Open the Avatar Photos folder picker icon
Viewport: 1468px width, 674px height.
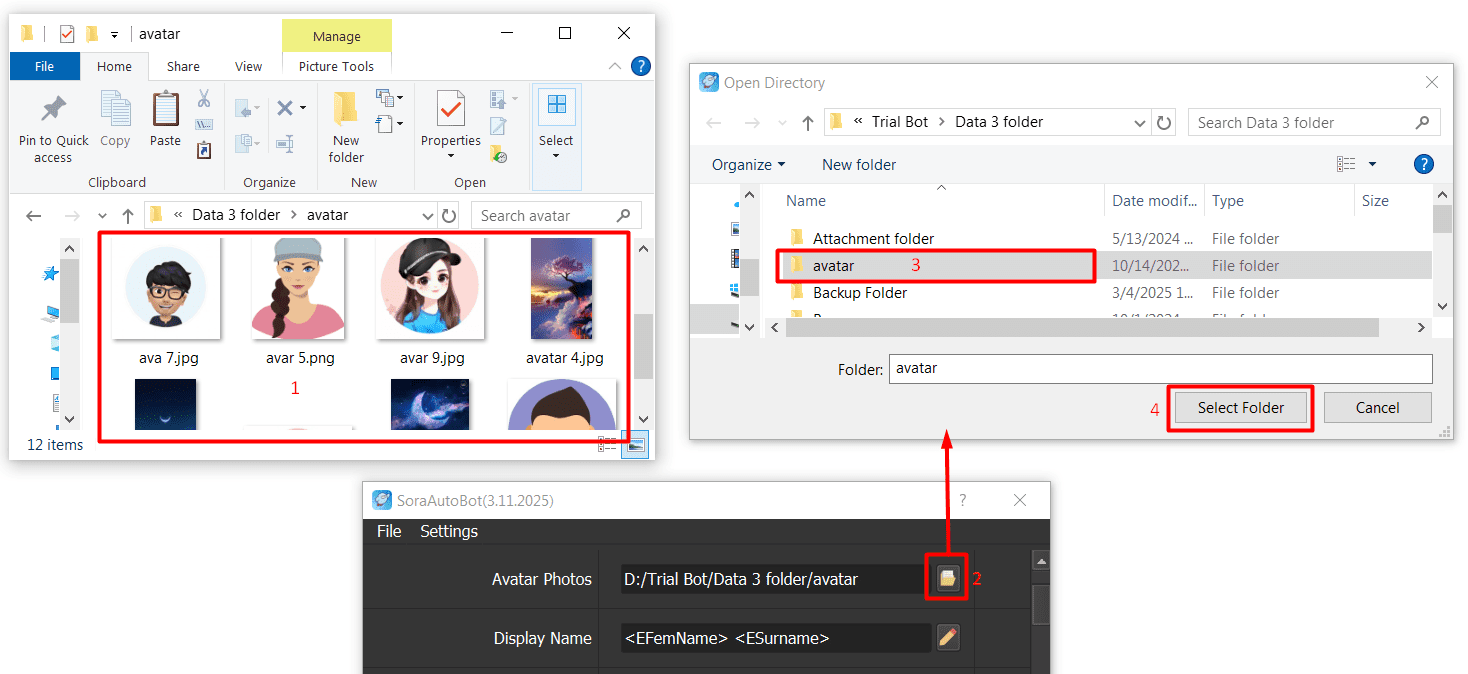coord(946,578)
